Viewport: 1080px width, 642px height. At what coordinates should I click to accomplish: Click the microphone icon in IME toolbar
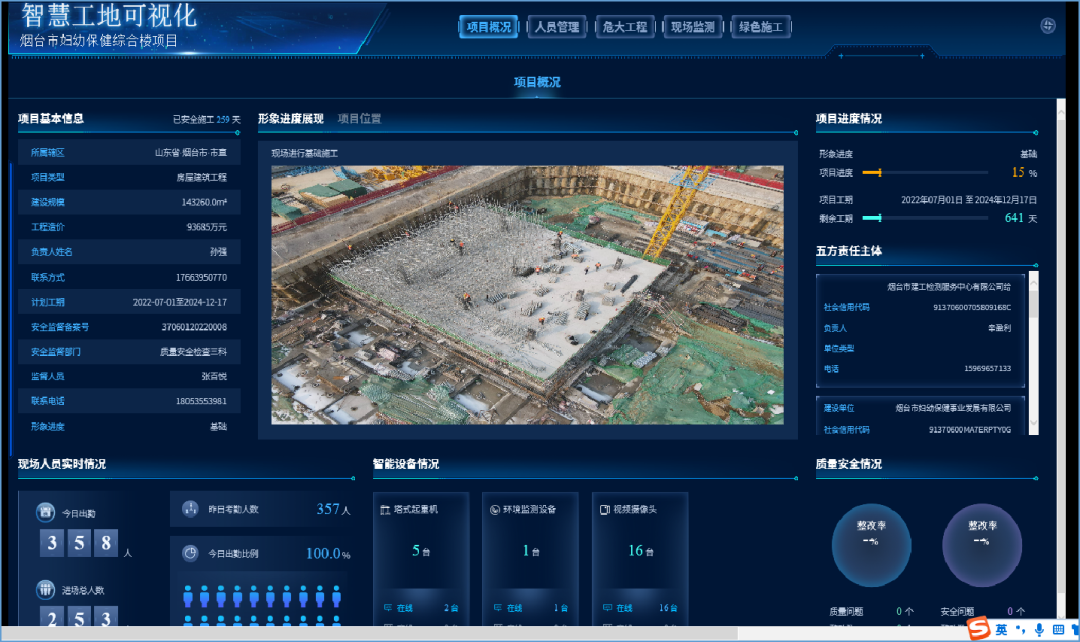pyautogui.click(x=1040, y=629)
